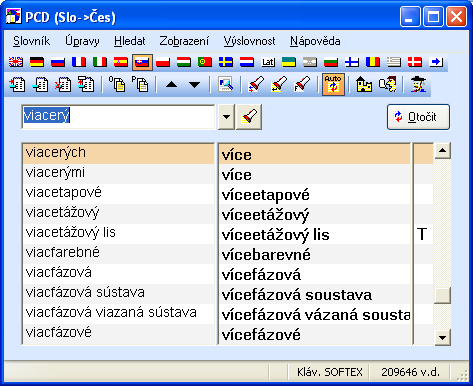Select the 'viacerými' entry
Screen dimensions: 473x386
click(118, 173)
